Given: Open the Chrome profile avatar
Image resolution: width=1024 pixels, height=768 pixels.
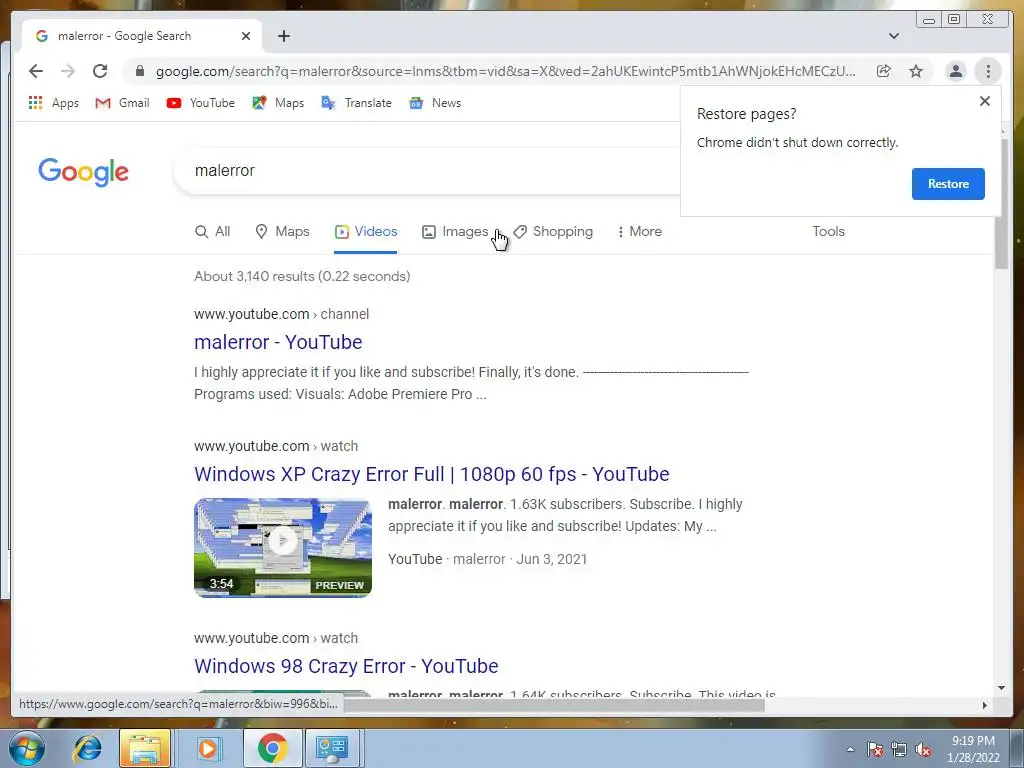Looking at the screenshot, I should [955, 71].
